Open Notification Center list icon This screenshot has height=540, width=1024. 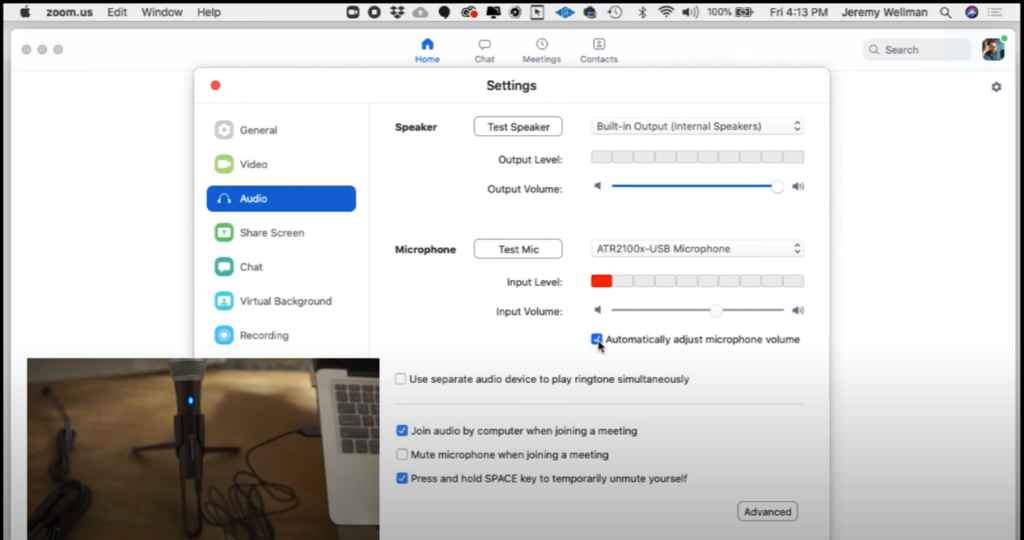tap(995, 12)
